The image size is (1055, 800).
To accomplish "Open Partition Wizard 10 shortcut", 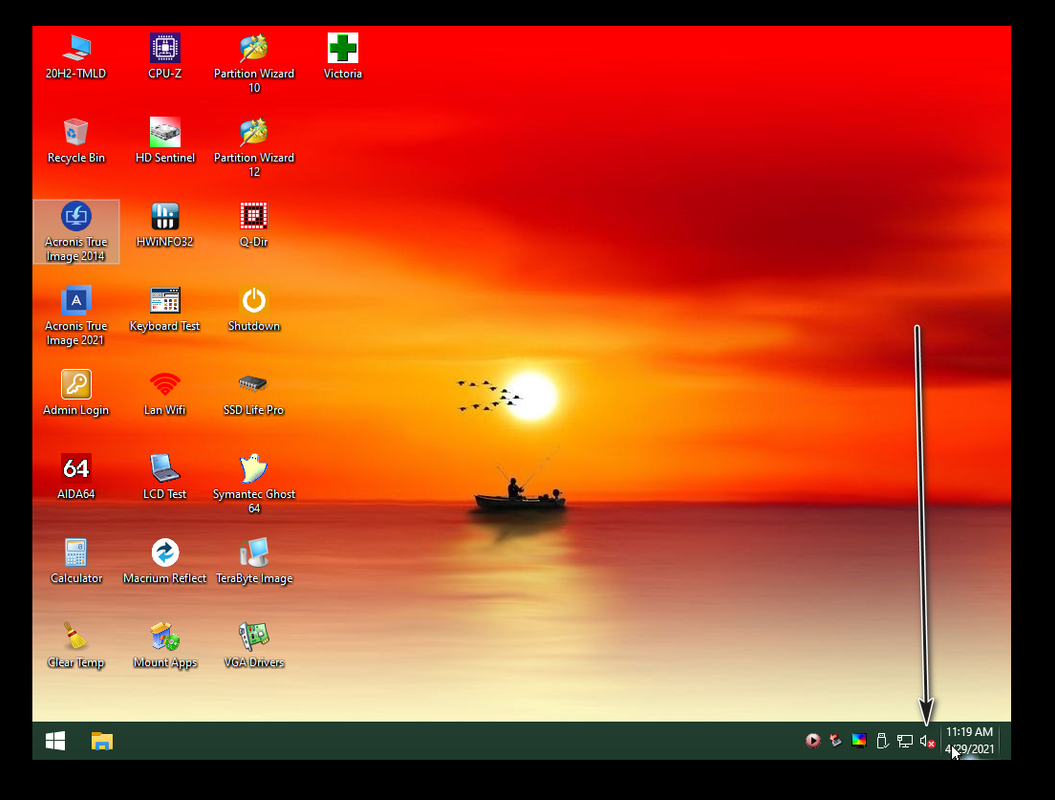I will 254,63.
